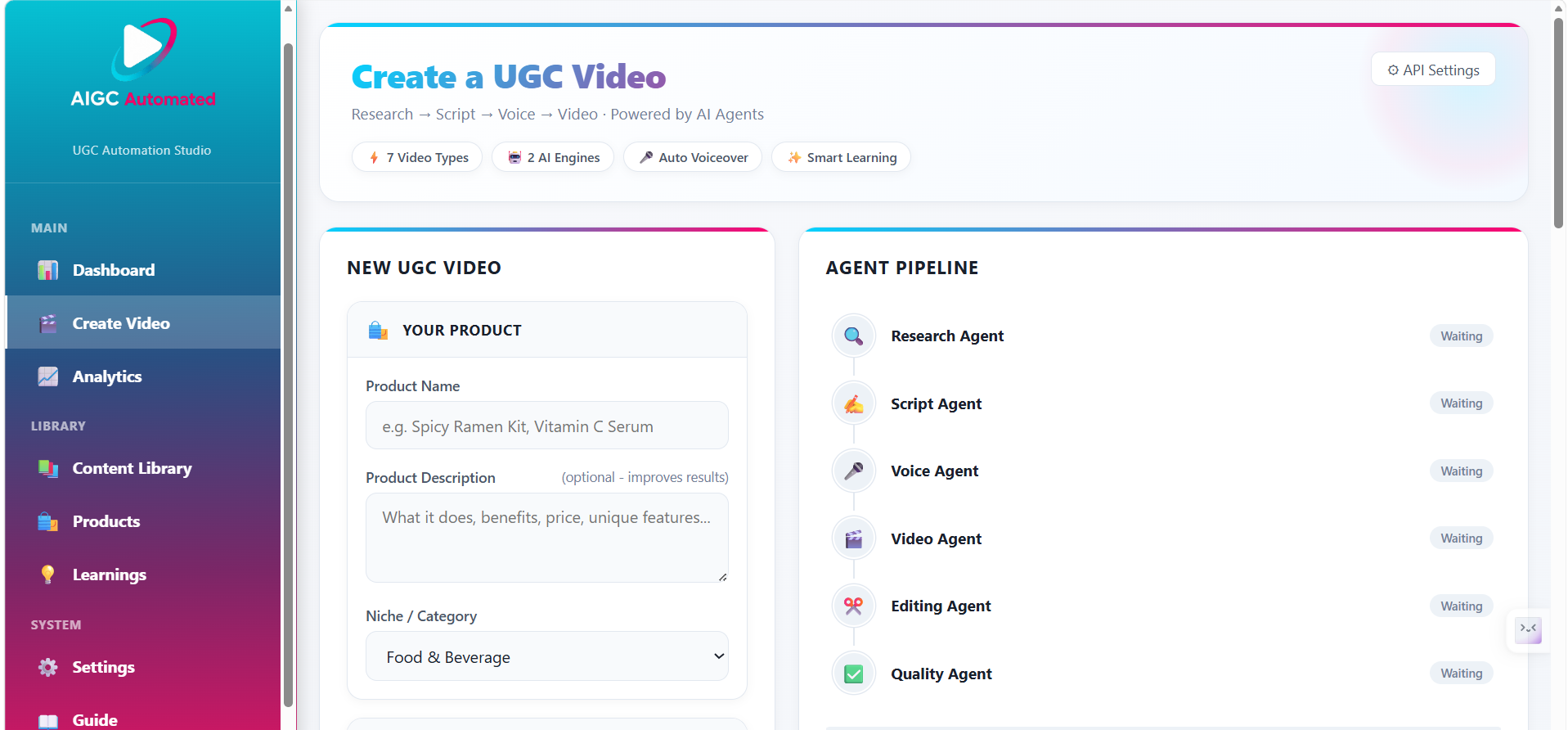The width and height of the screenshot is (1568, 730).
Task: Click the Analytics graph icon
Action: click(x=48, y=376)
